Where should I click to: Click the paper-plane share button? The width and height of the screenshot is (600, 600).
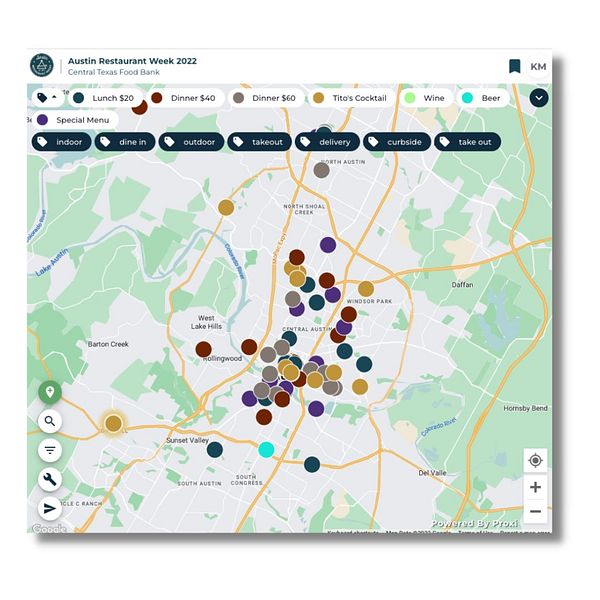point(50,509)
